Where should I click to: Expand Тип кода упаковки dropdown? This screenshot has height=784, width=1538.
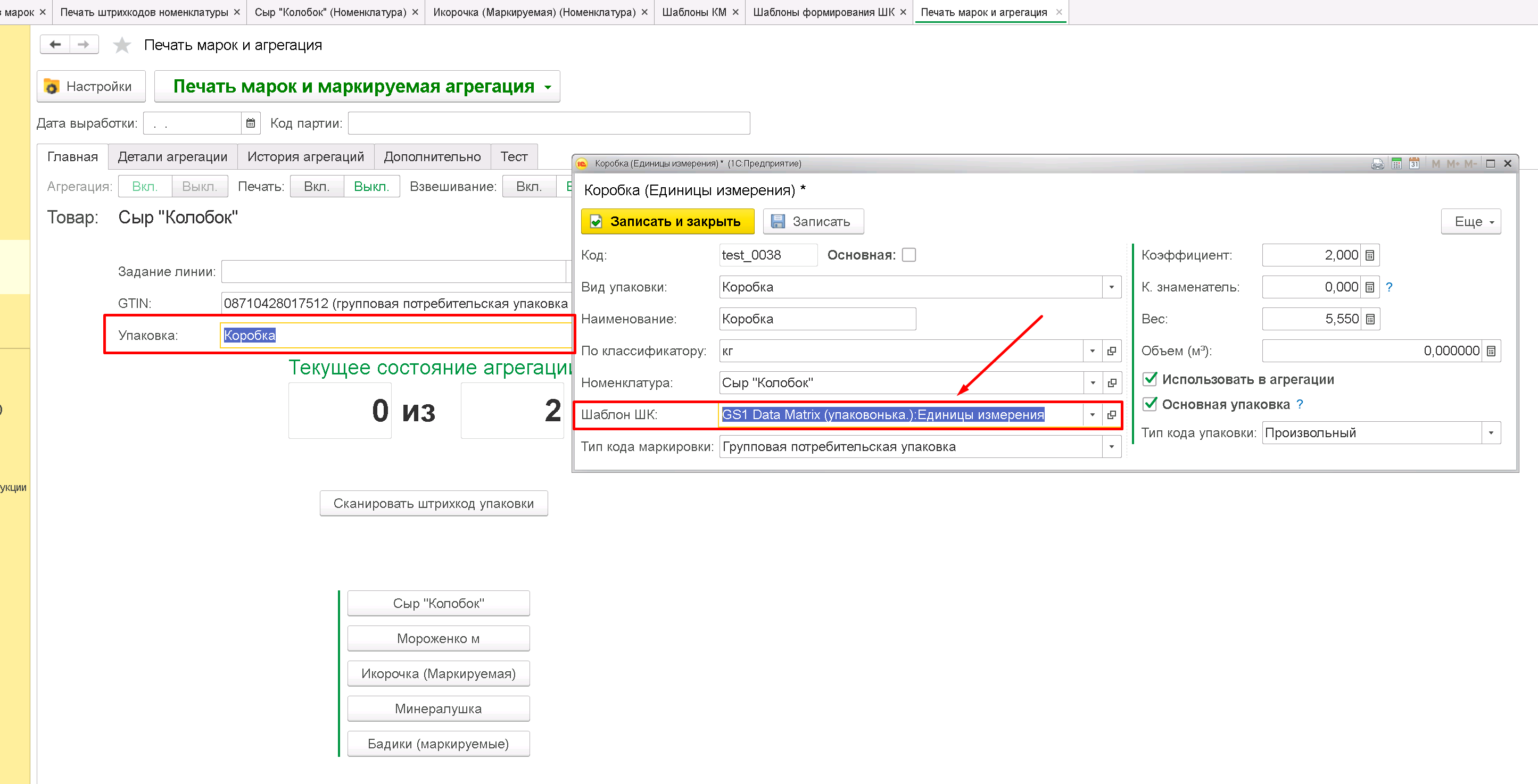pos(1491,432)
